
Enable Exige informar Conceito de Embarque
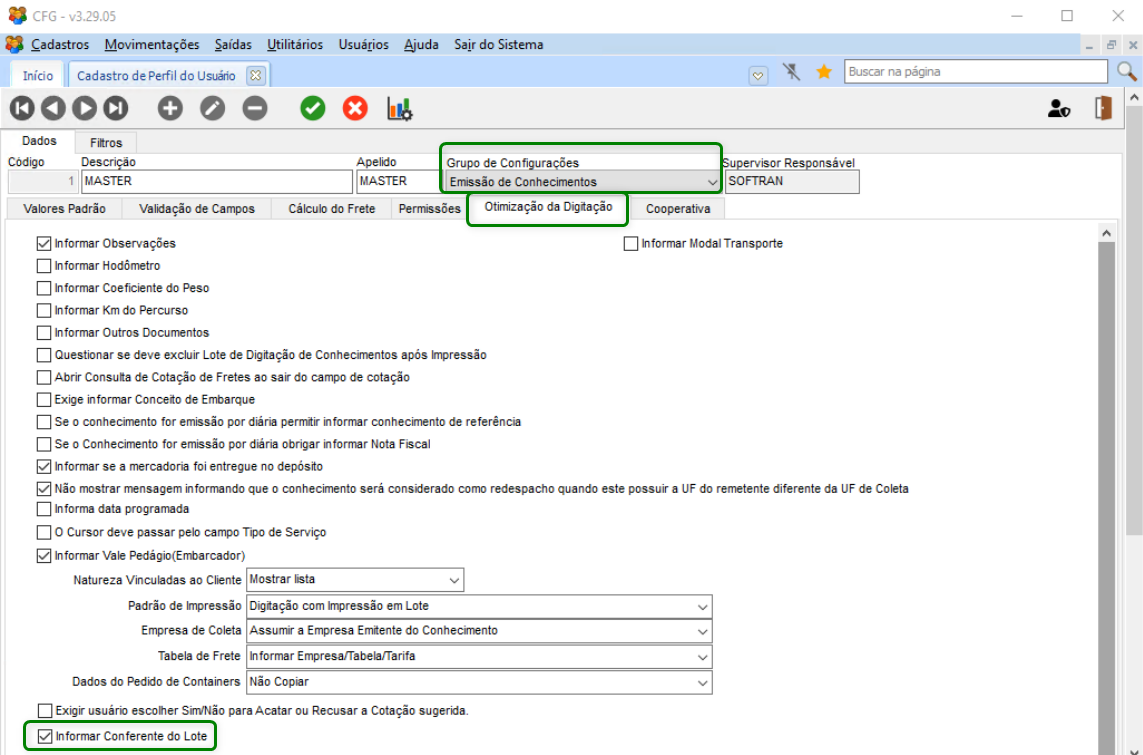tap(44, 399)
